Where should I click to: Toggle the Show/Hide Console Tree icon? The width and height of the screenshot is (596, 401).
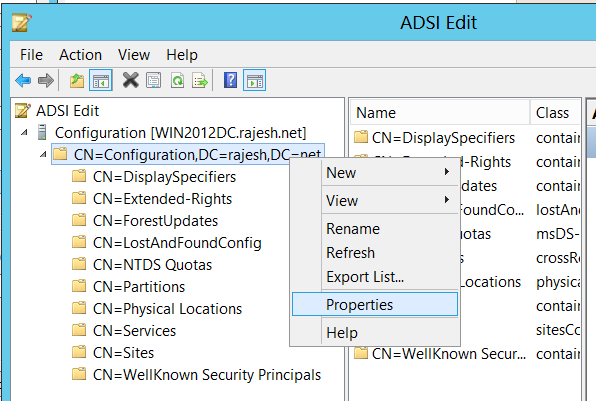(101, 80)
